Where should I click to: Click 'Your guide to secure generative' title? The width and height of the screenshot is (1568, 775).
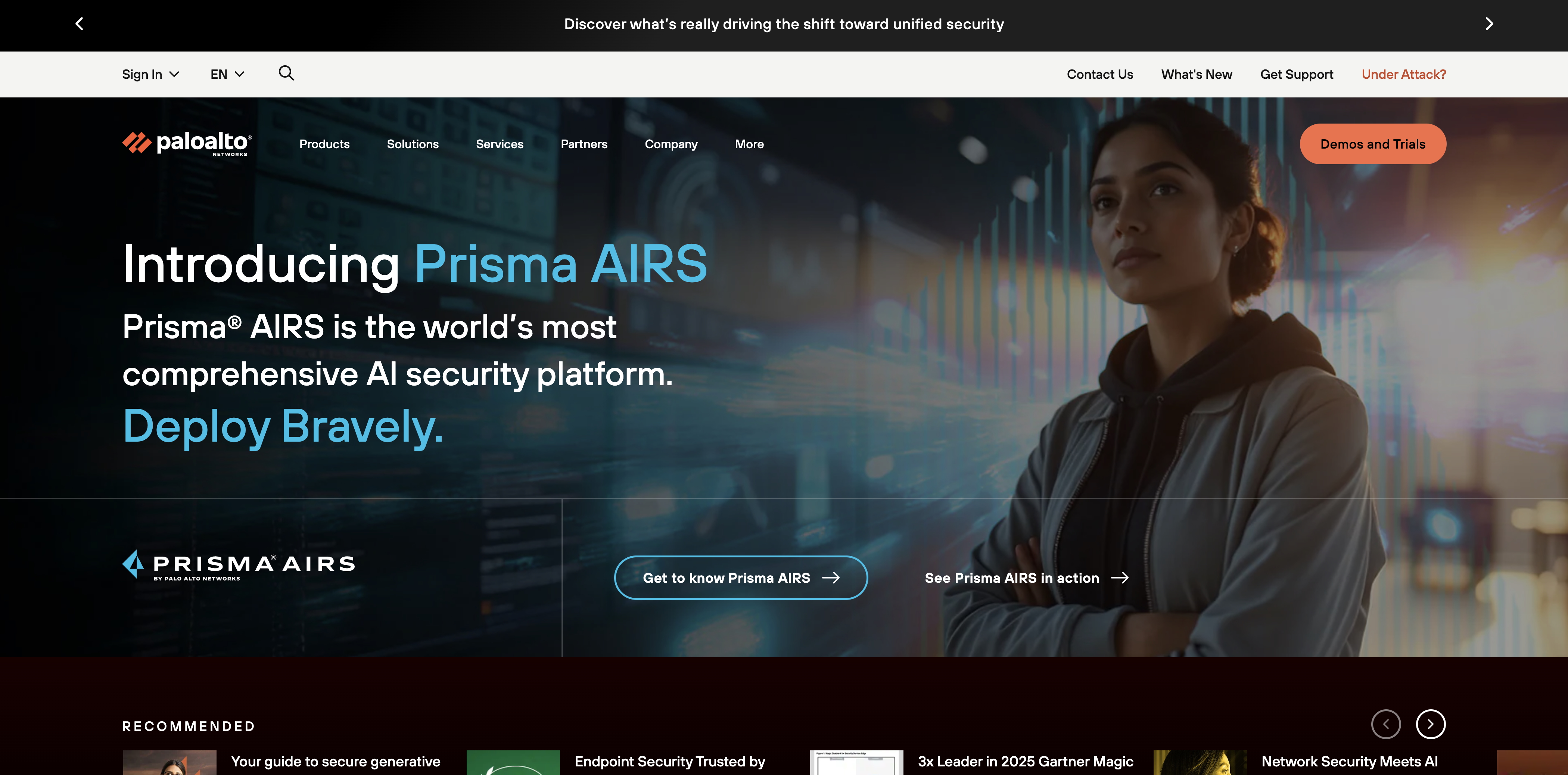[335, 762]
